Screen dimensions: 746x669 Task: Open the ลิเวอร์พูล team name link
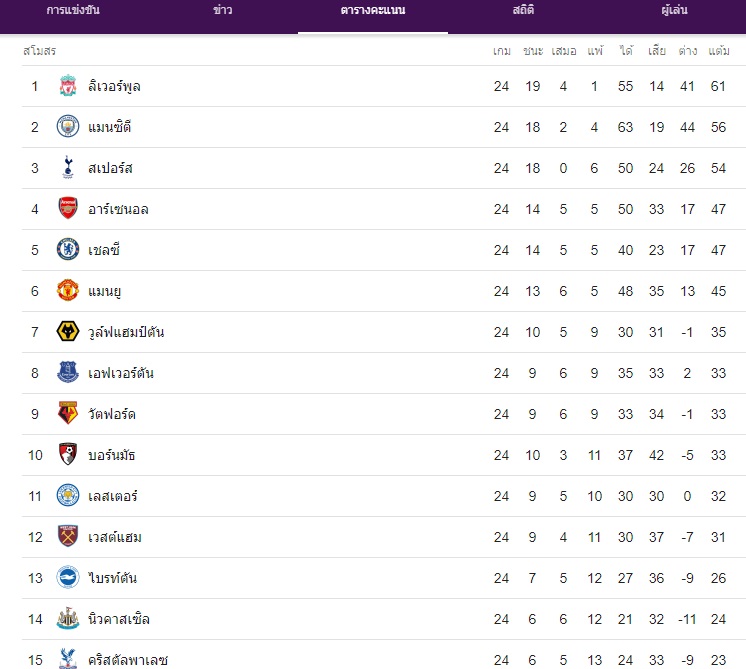coord(114,86)
